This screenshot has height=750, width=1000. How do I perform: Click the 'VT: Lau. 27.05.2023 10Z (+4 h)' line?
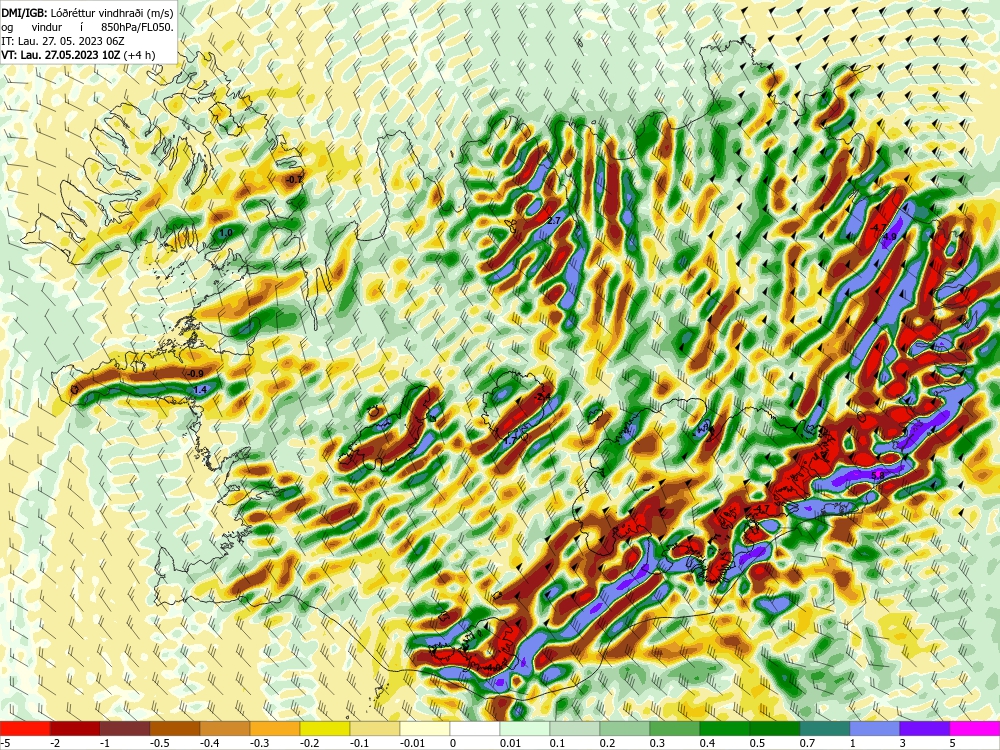click(x=78, y=55)
